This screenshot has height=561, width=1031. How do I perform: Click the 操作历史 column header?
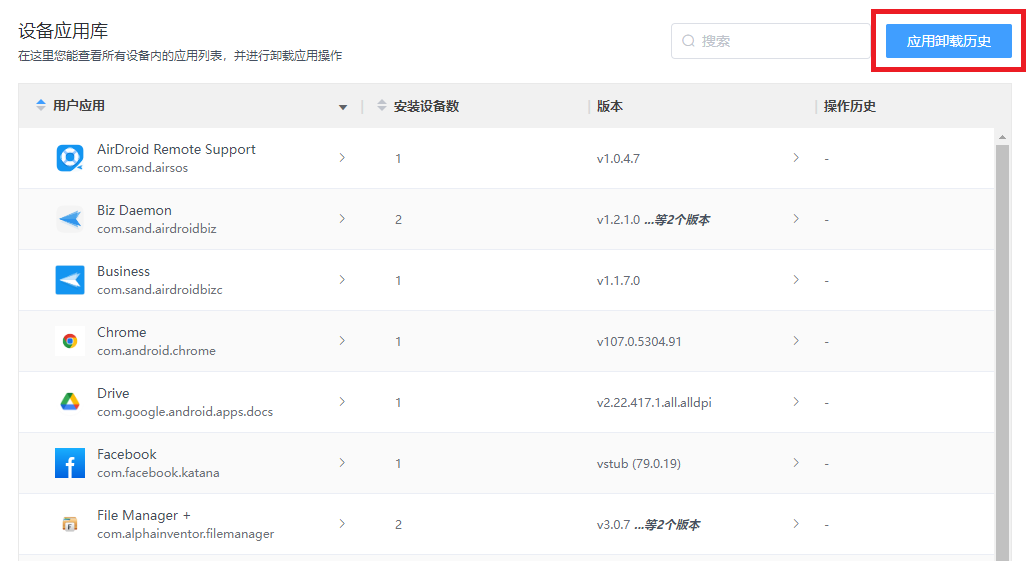(850, 106)
